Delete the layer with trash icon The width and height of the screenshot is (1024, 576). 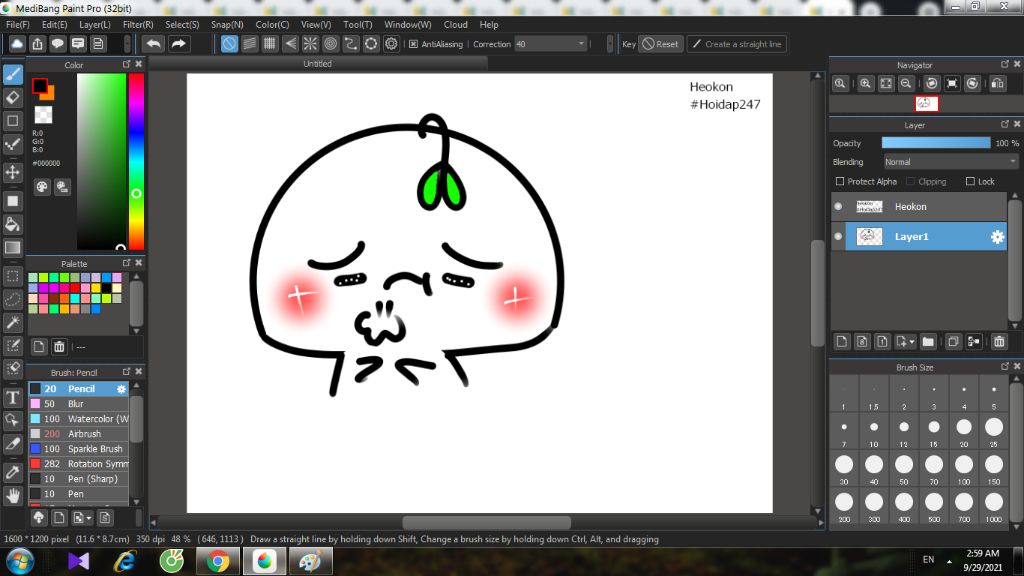point(999,342)
